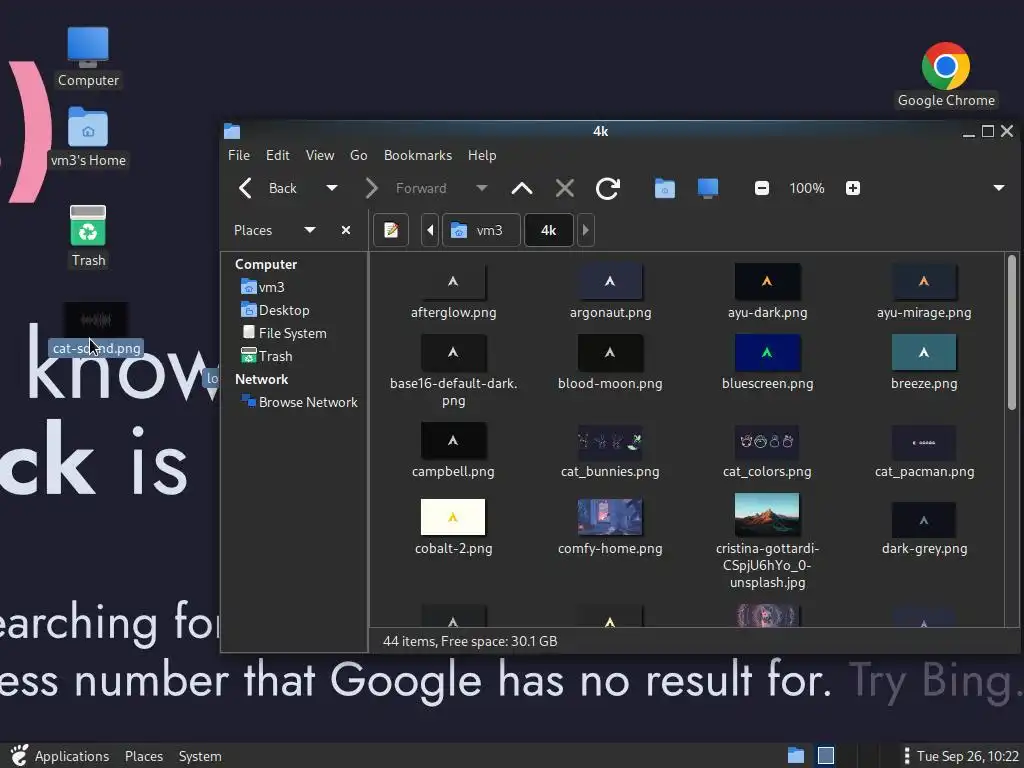The image size is (1024, 768).
Task: Open vm3's Home desktop folder
Action: [x=88, y=137]
